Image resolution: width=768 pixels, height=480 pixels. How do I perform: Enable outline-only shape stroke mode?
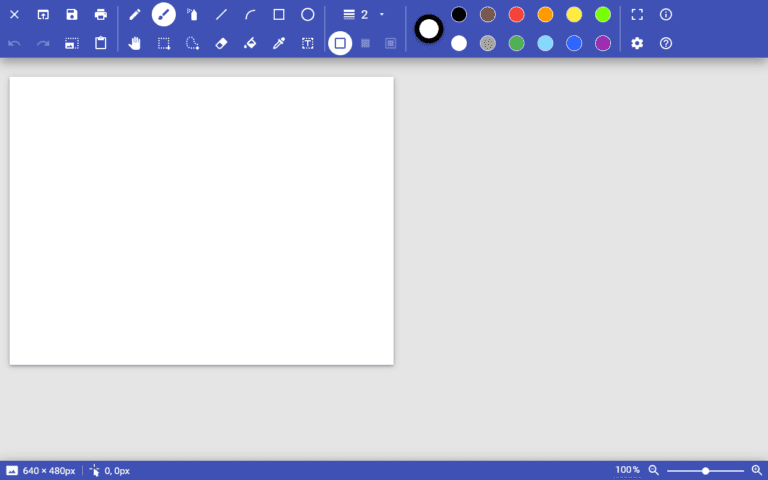pyautogui.click(x=340, y=44)
